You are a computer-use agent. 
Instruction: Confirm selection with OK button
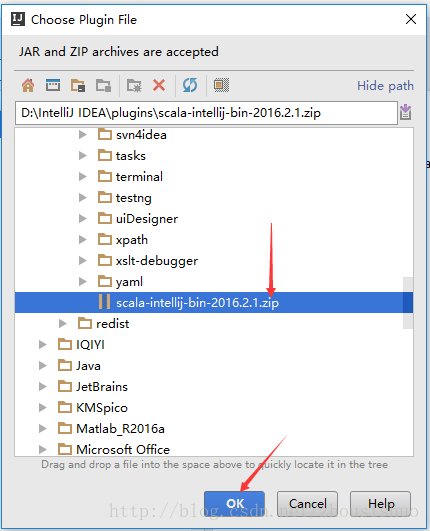pyautogui.click(x=234, y=504)
